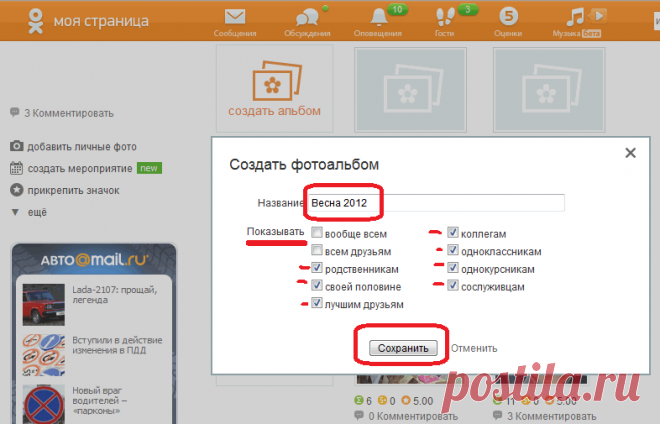Click the camera icon beside добавить личные фото
Screen dimensions: 660x424
16,146
